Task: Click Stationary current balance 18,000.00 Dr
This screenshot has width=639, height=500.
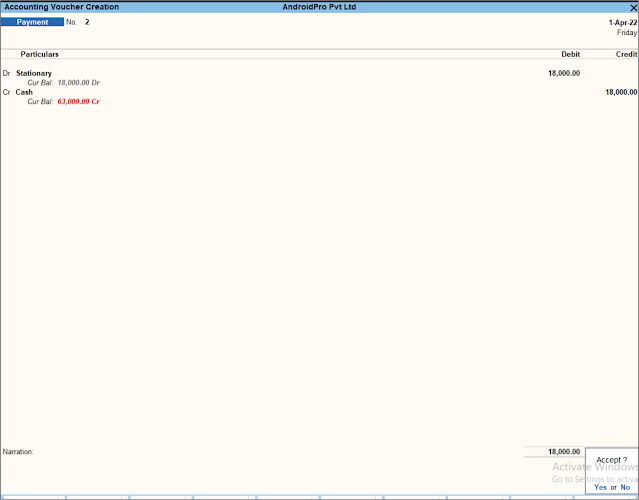Action: (79, 83)
